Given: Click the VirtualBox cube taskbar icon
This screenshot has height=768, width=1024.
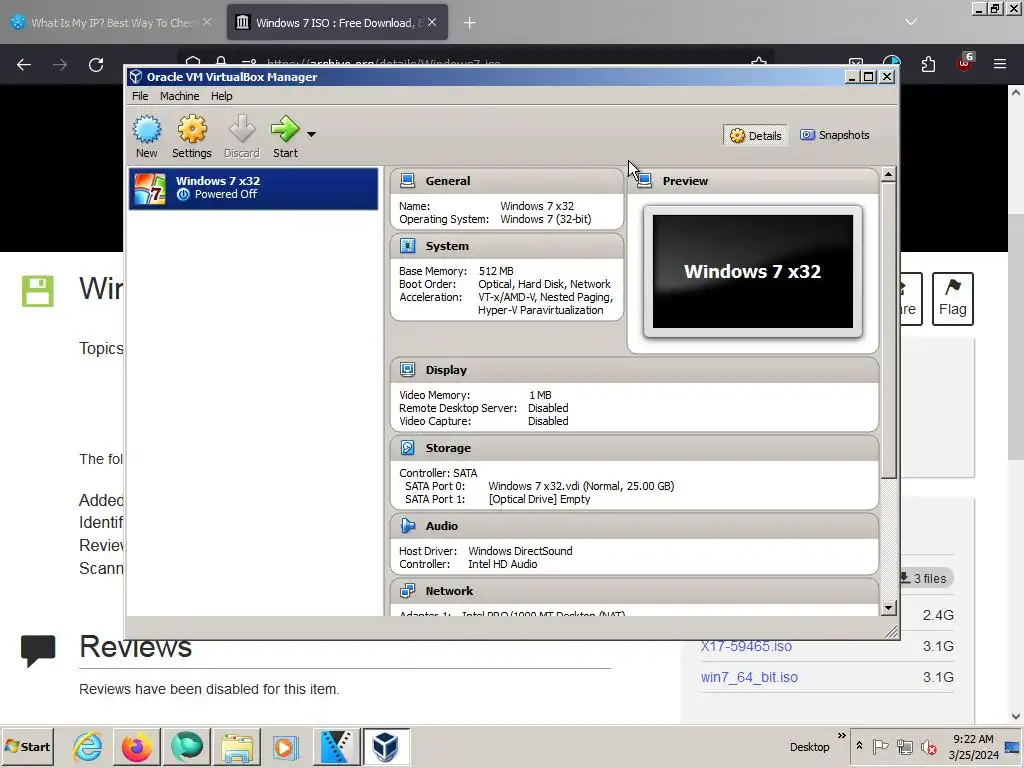Looking at the screenshot, I should pyautogui.click(x=385, y=746).
